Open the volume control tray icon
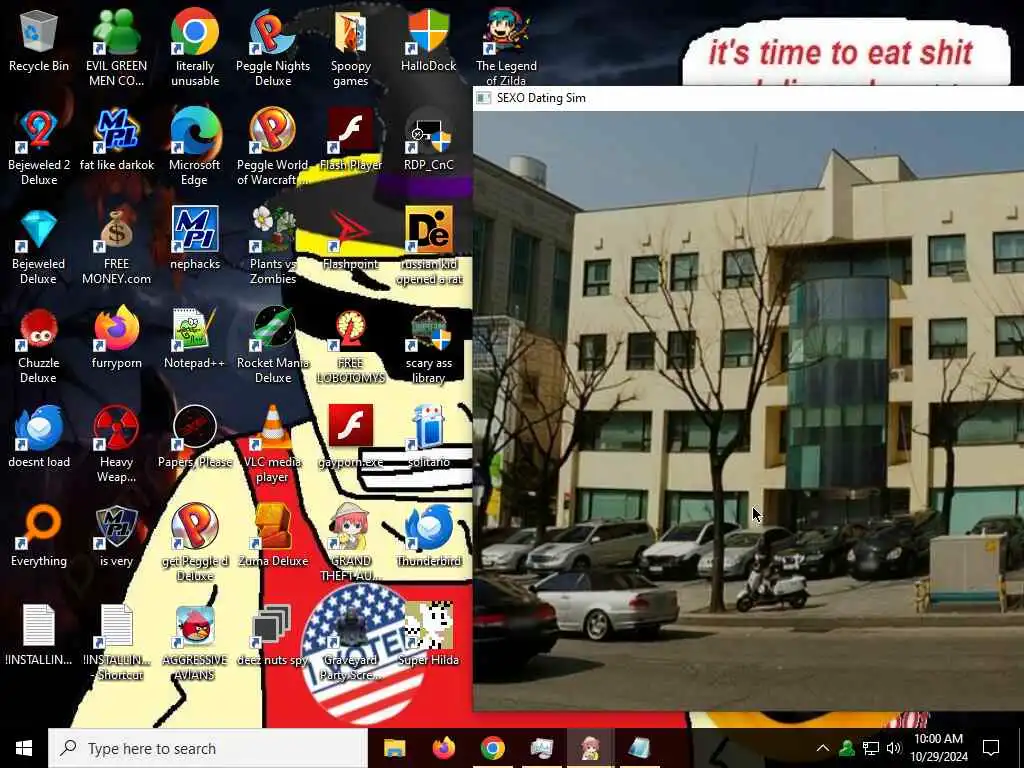This screenshot has height=768, width=1024. [894, 748]
